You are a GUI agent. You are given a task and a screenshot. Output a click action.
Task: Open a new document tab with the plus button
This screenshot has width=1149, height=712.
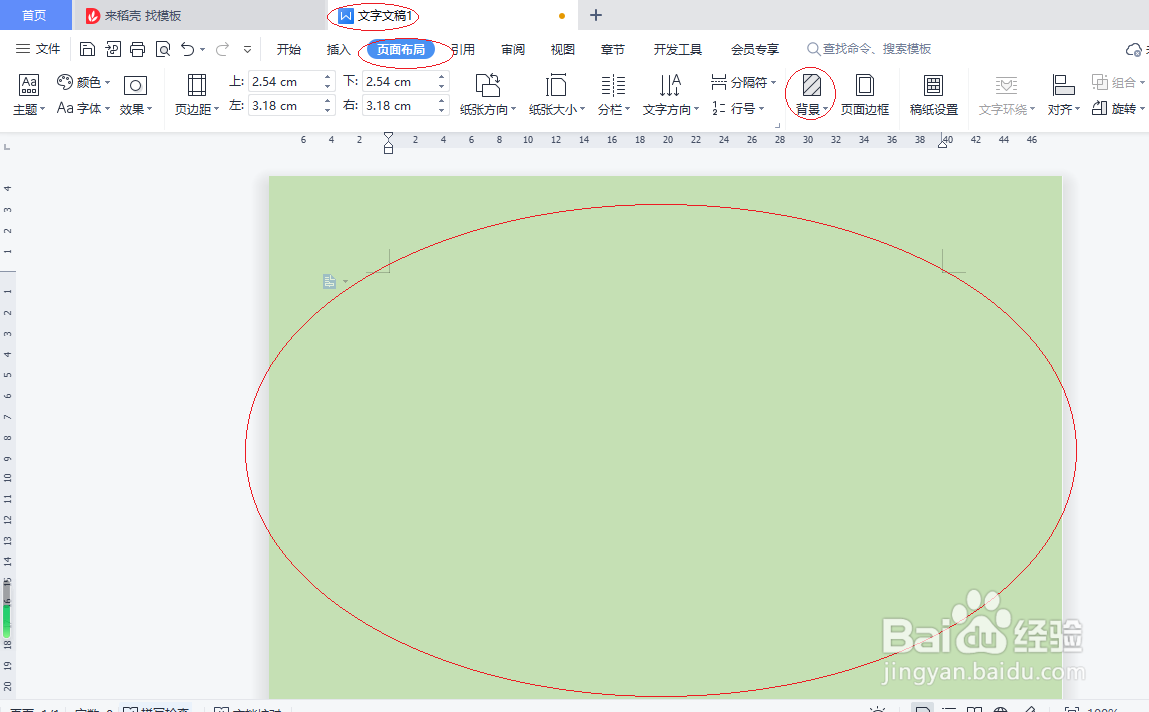tap(595, 15)
